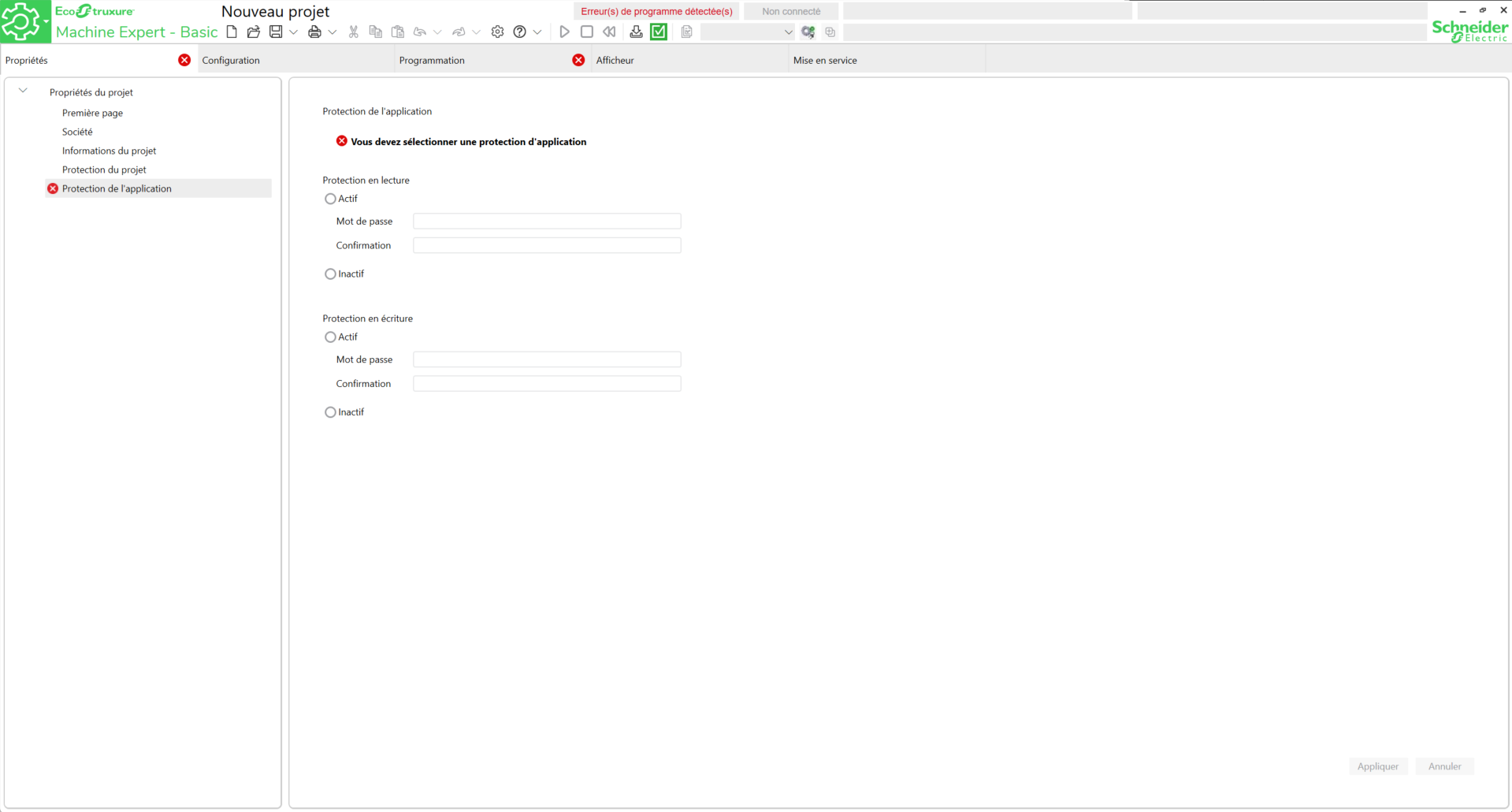Enable Actif under Protection en lecture
The image size is (1512, 812).
click(330, 199)
